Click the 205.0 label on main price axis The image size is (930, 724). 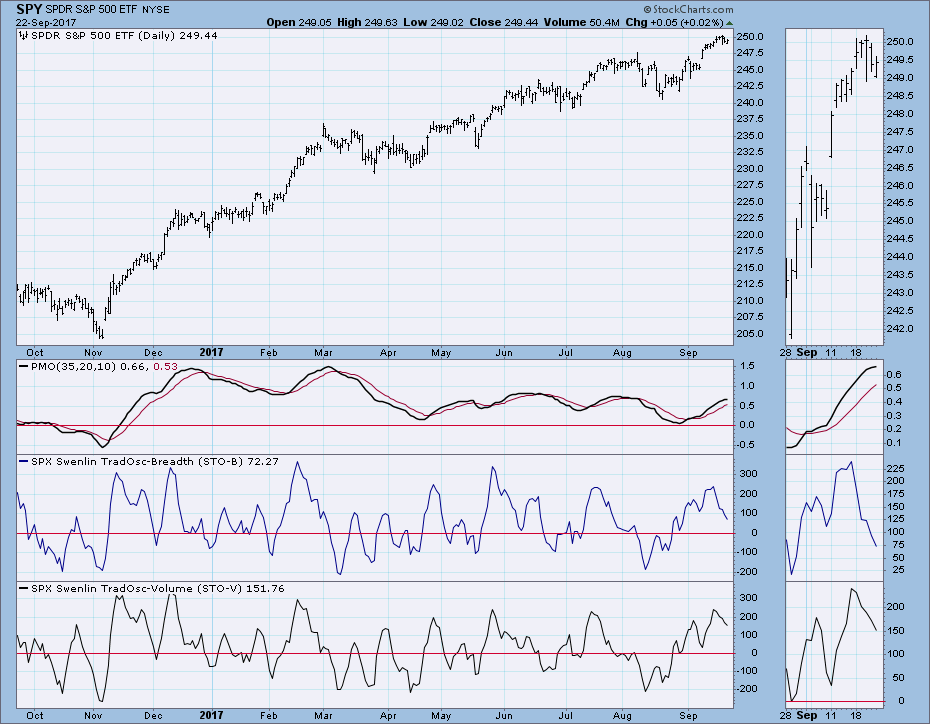pyautogui.click(x=750, y=334)
